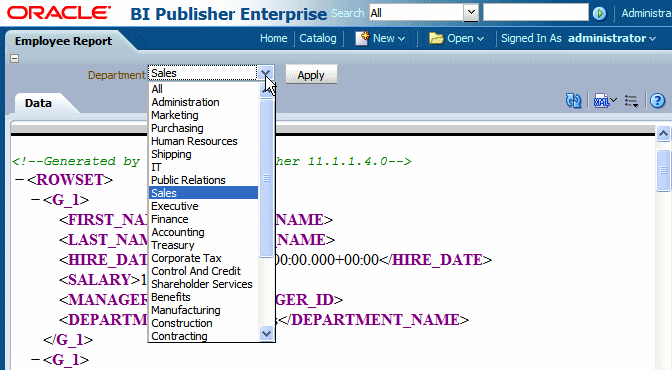Pick 'Control And Credit' option
The width and height of the screenshot is (672, 370).
pos(204,271)
